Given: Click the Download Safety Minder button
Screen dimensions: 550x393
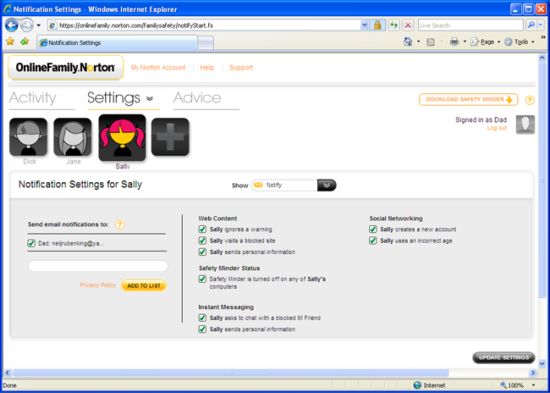Looking at the screenshot, I should pos(468,100).
